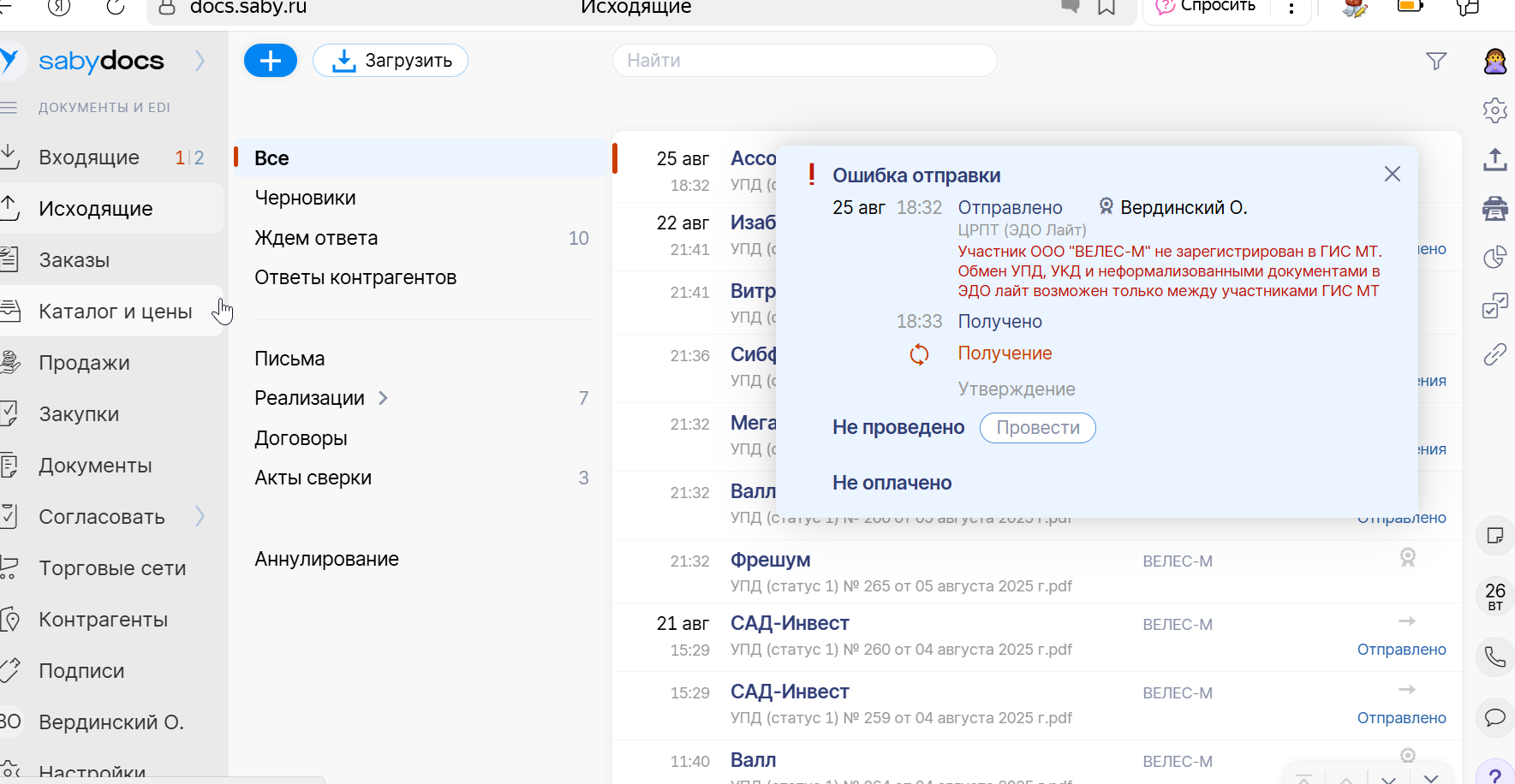Image resolution: width=1515 pixels, height=784 pixels.
Task: Click the purple question mark help icon
Action: [x=1495, y=775]
